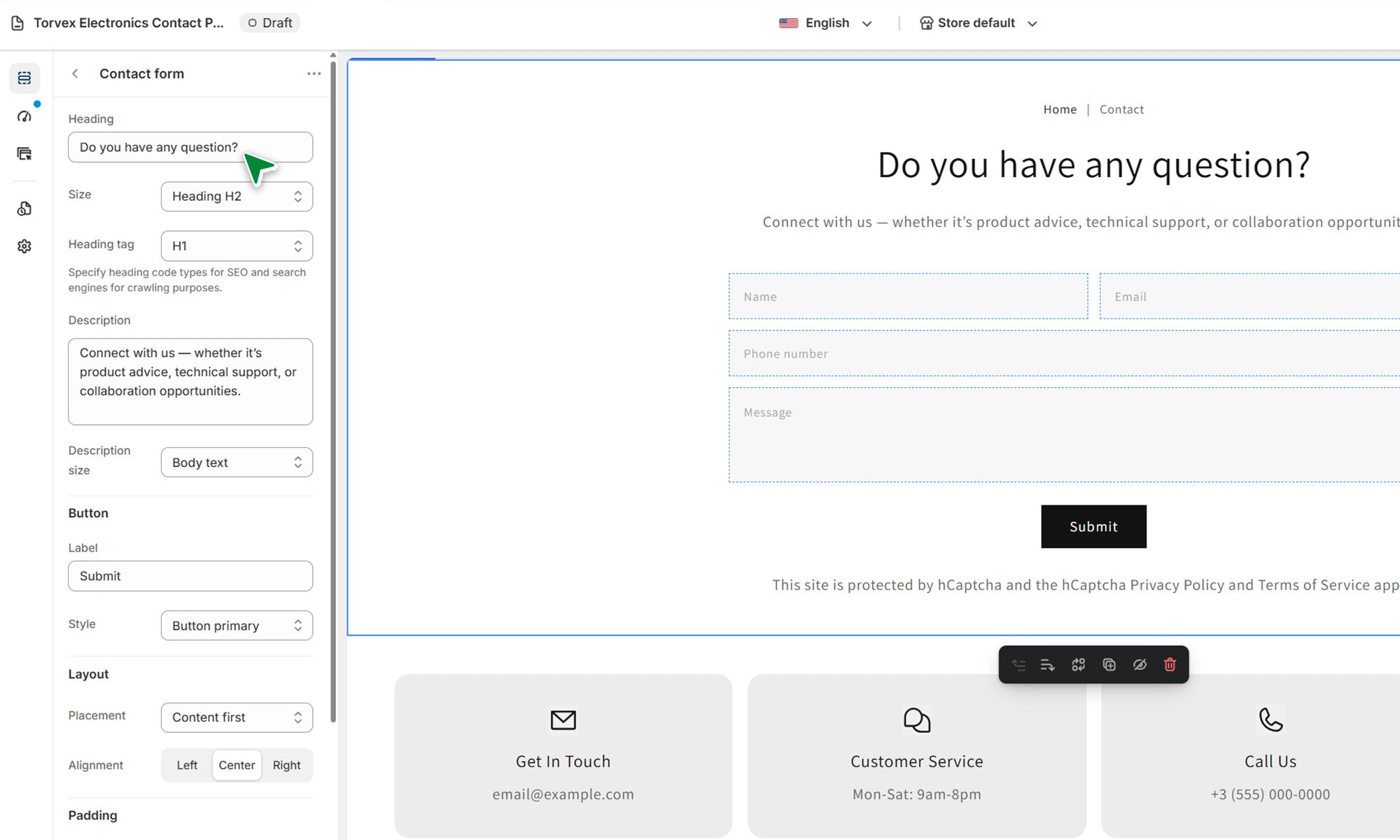Click the Submit button label field

click(x=190, y=576)
